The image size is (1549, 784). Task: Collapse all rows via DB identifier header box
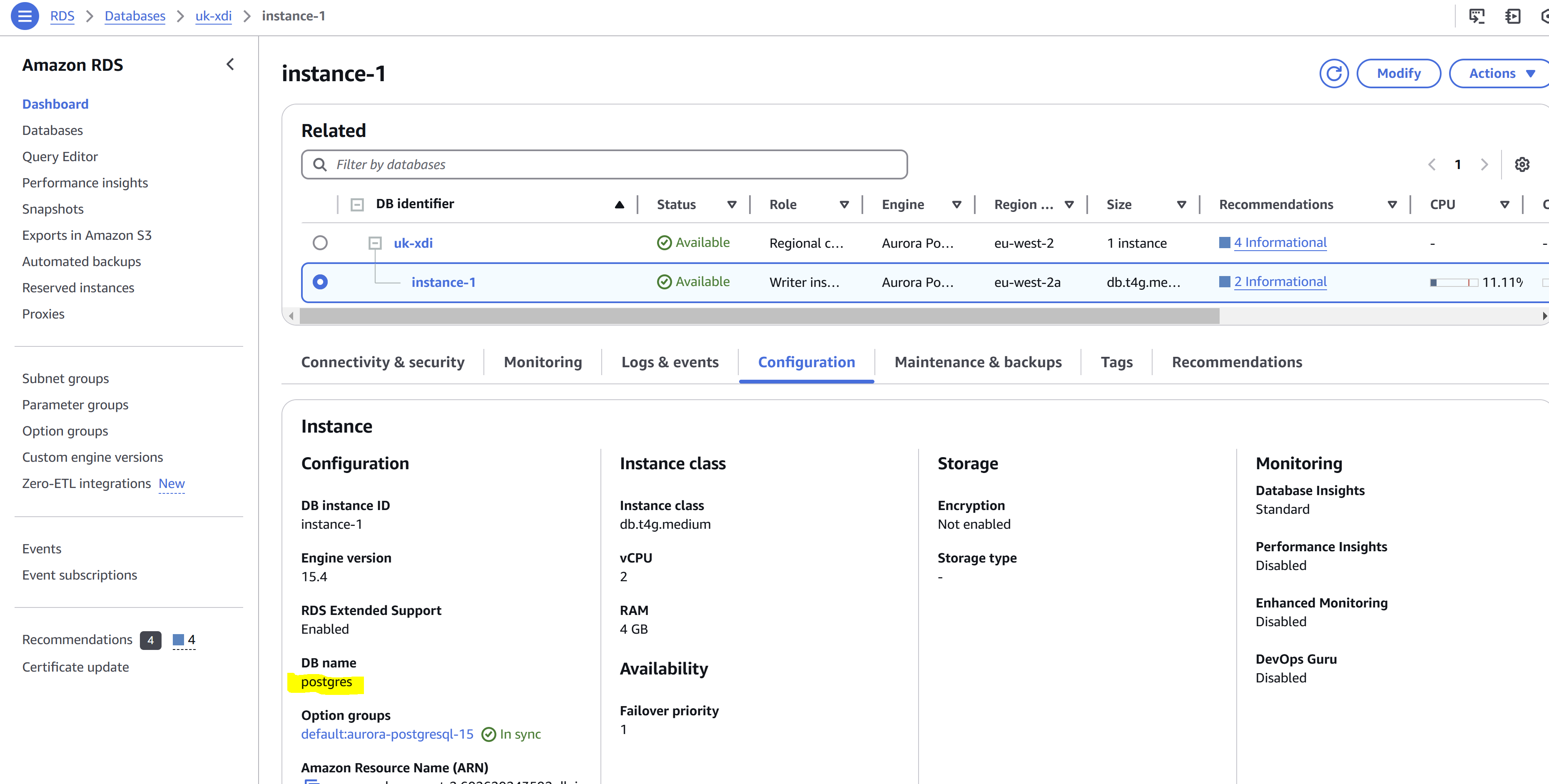(x=357, y=204)
